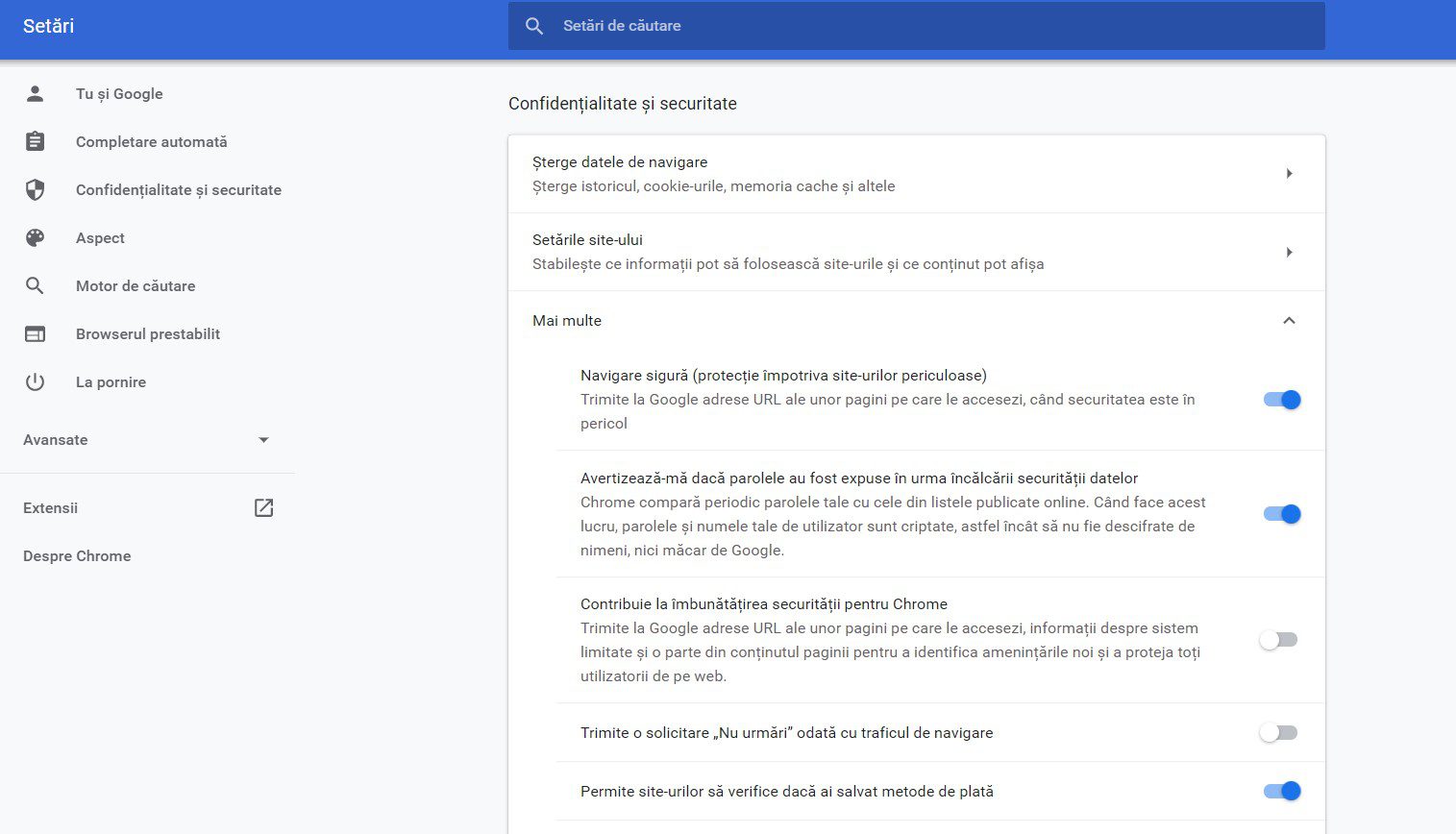Open Tu și Google settings
Image resolution: width=1456 pixels, height=834 pixels.
coord(119,93)
